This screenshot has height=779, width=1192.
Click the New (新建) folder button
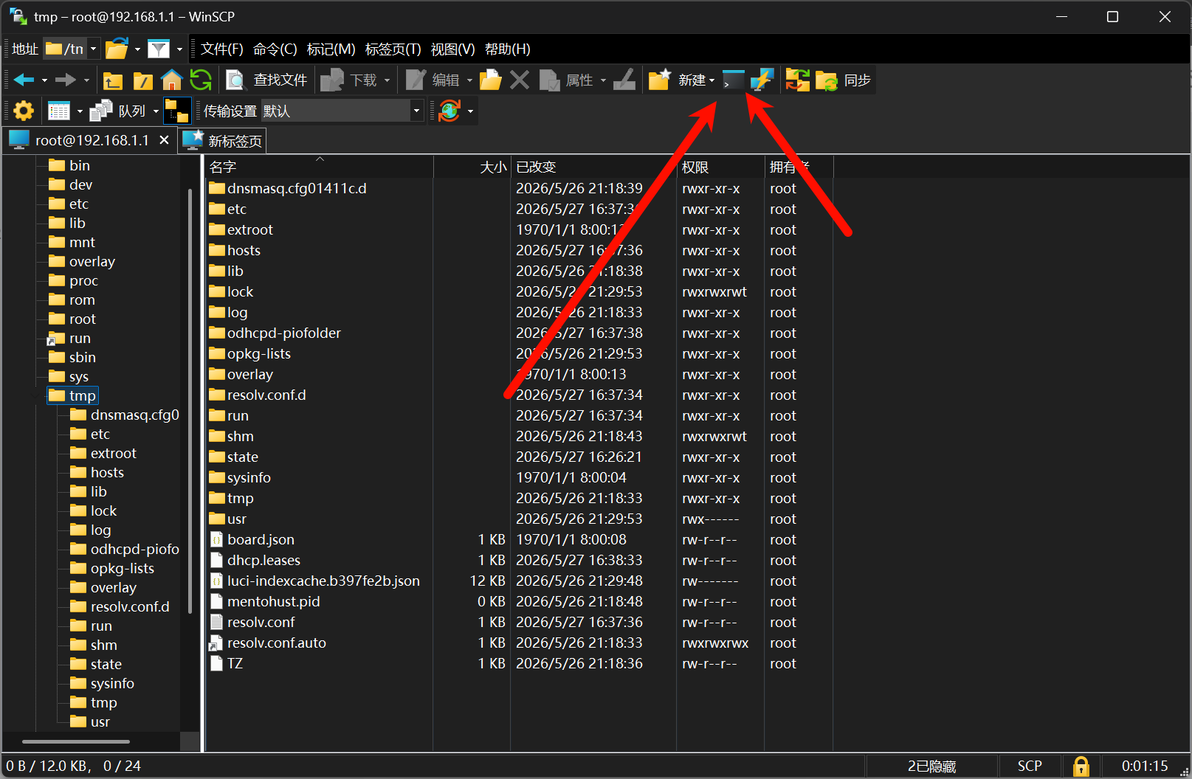[677, 80]
